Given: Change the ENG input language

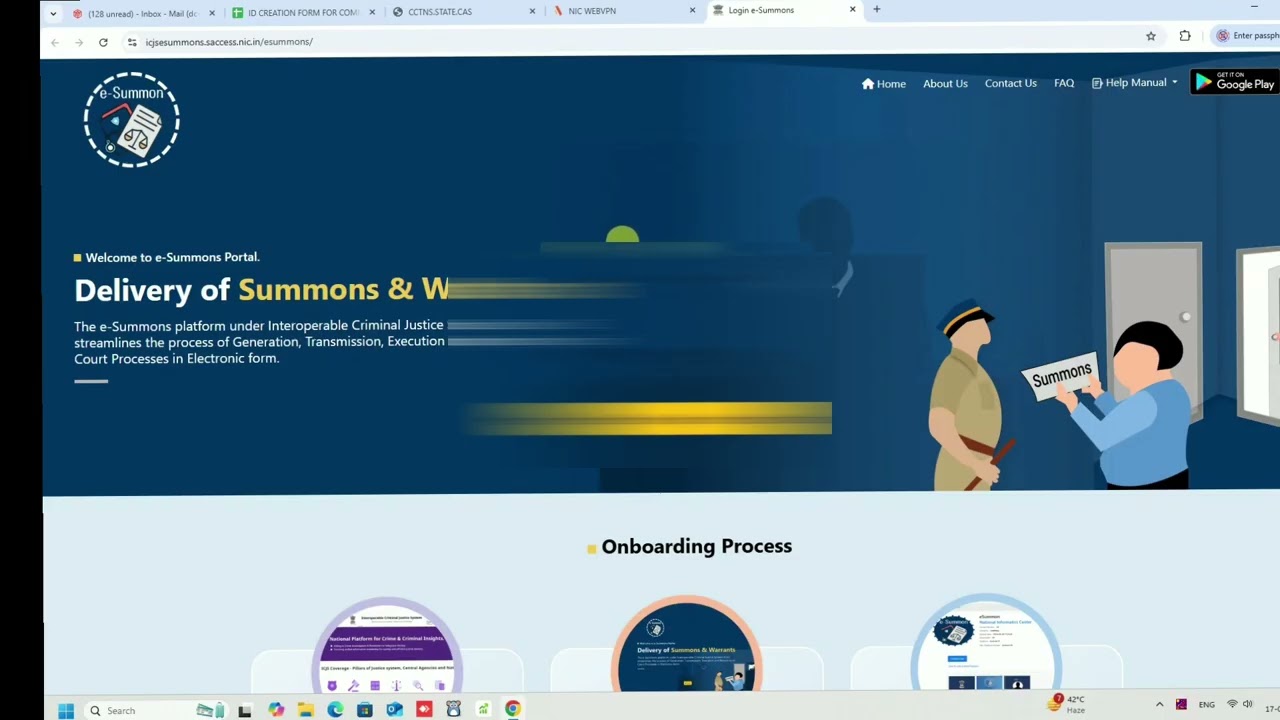Looking at the screenshot, I should pyautogui.click(x=1207, y=704).
